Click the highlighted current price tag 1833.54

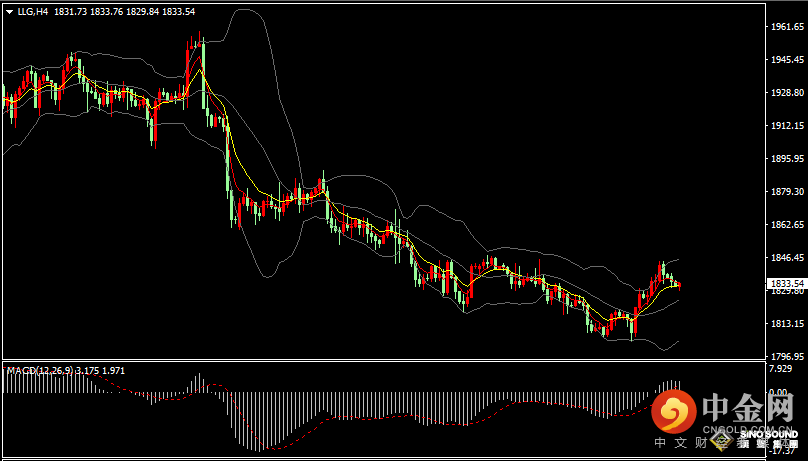(786, 284)
